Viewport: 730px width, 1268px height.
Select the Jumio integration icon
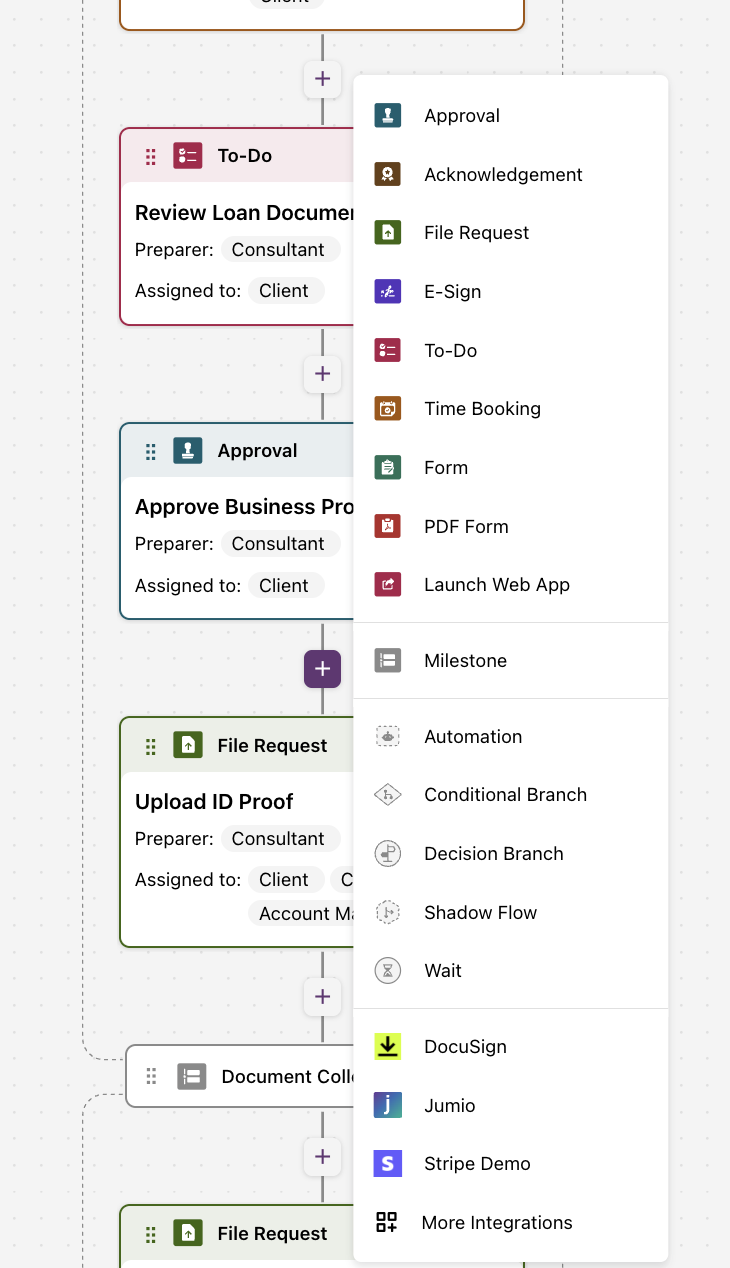coord(388,1105)
